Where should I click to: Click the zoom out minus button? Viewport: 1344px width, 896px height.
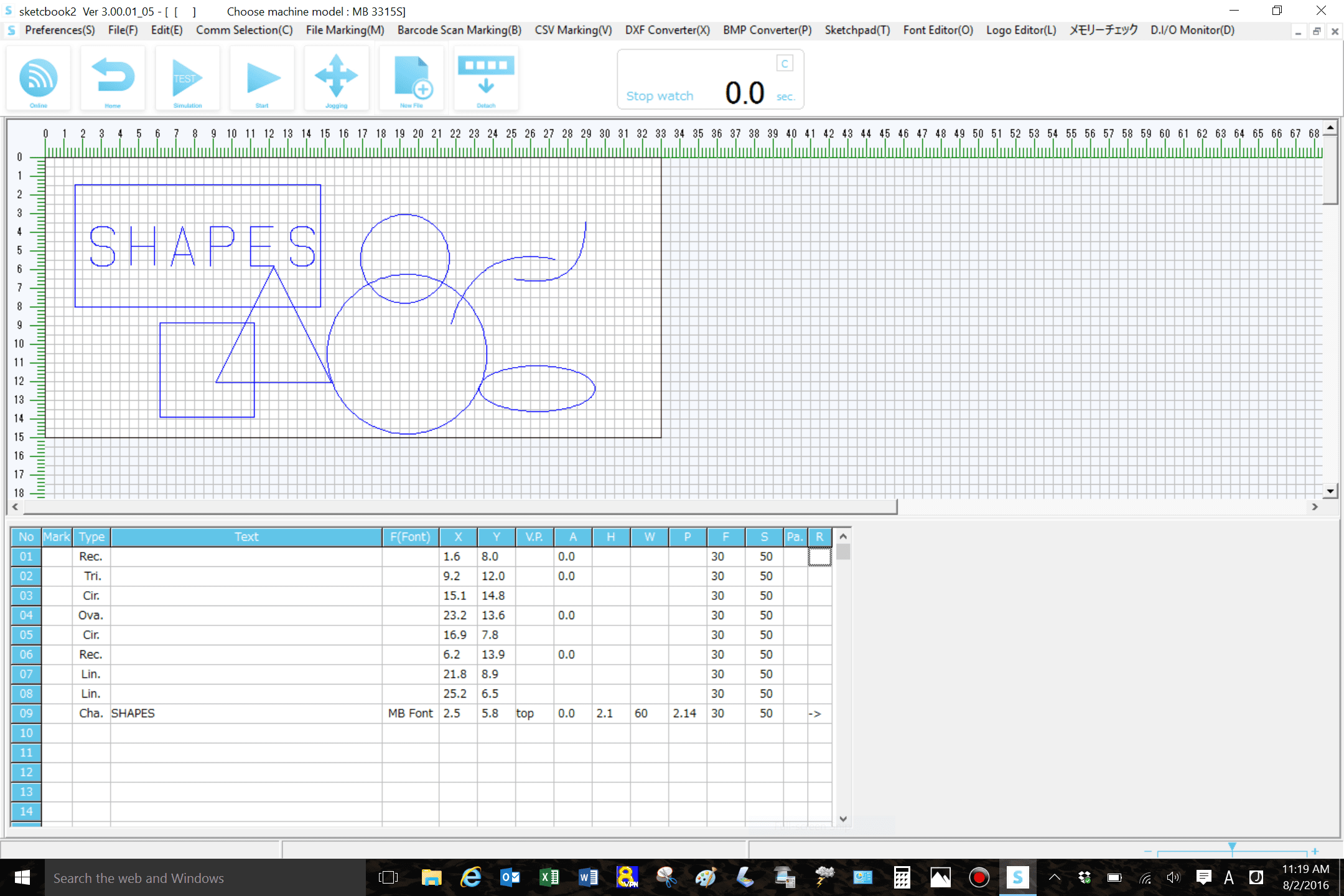pyautogui.click(x=1148, y=851)
